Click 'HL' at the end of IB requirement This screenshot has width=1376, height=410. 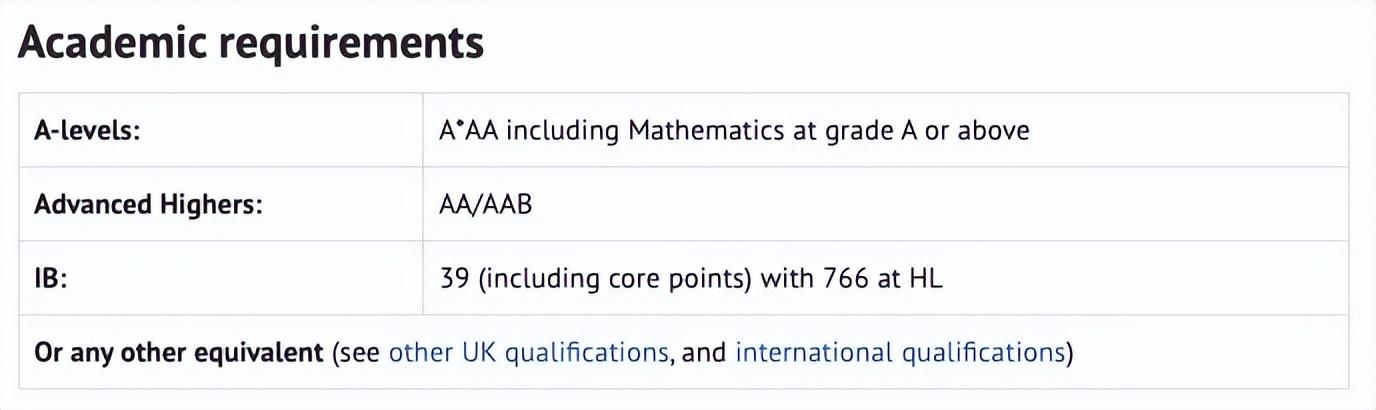[x=926, y=279]
